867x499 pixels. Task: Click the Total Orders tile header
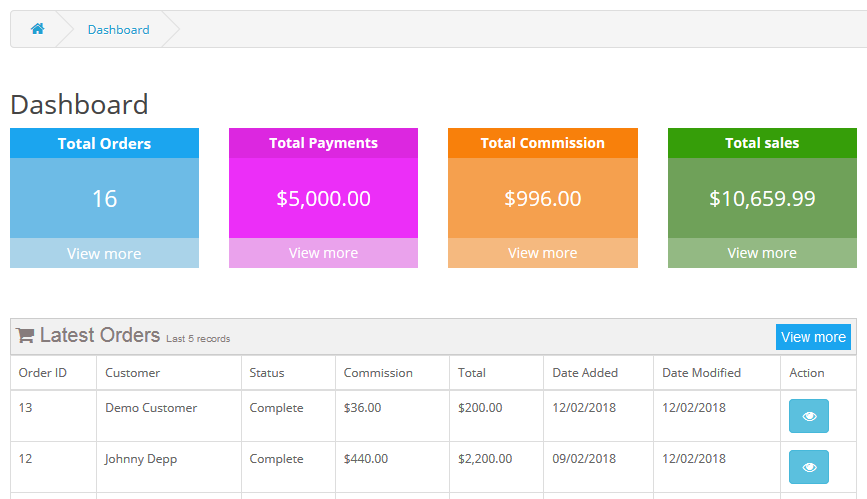point(105,143)
